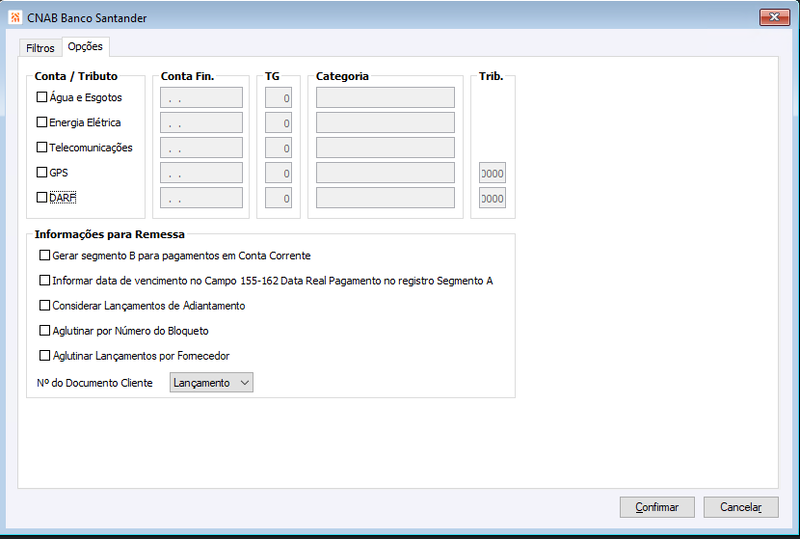Toggle Informar data de vencimento checkbox

tap(45, 280)
